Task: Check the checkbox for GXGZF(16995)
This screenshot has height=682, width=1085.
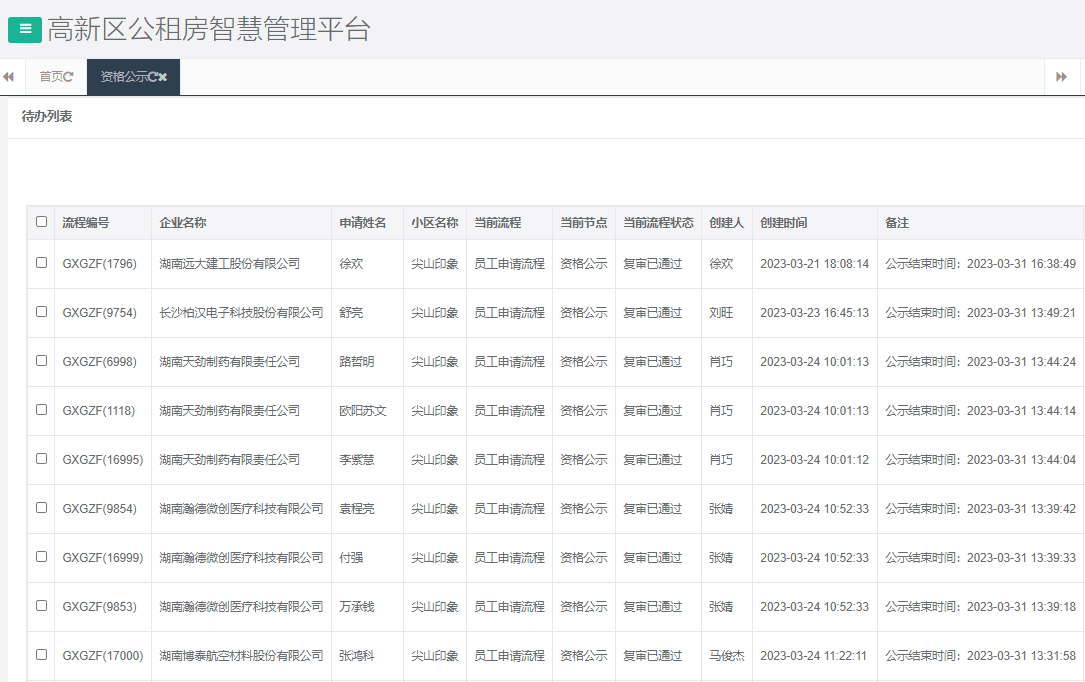Action: 41,459
